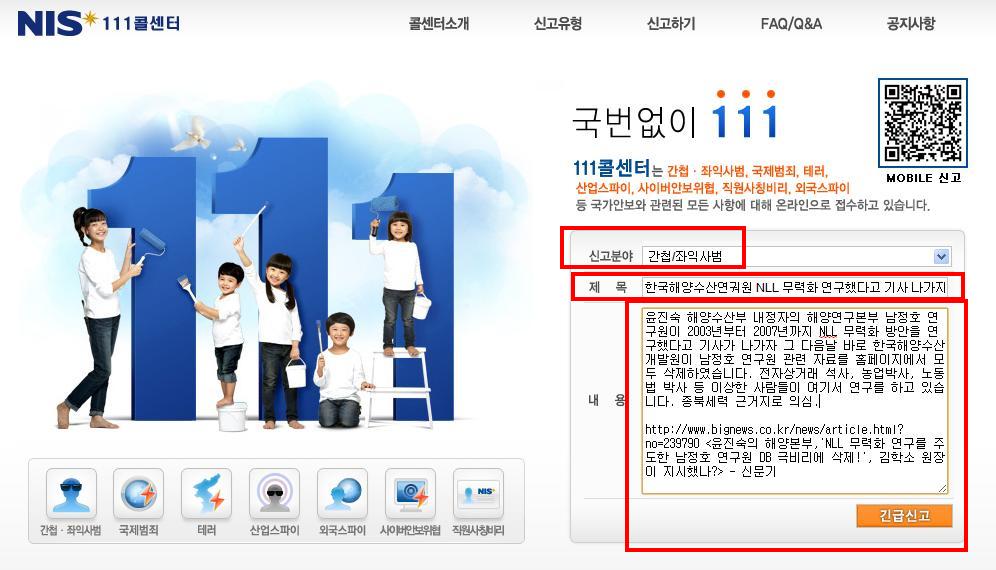
Task: Open the 신고유형 menu
Action: [x=558, y=24]
